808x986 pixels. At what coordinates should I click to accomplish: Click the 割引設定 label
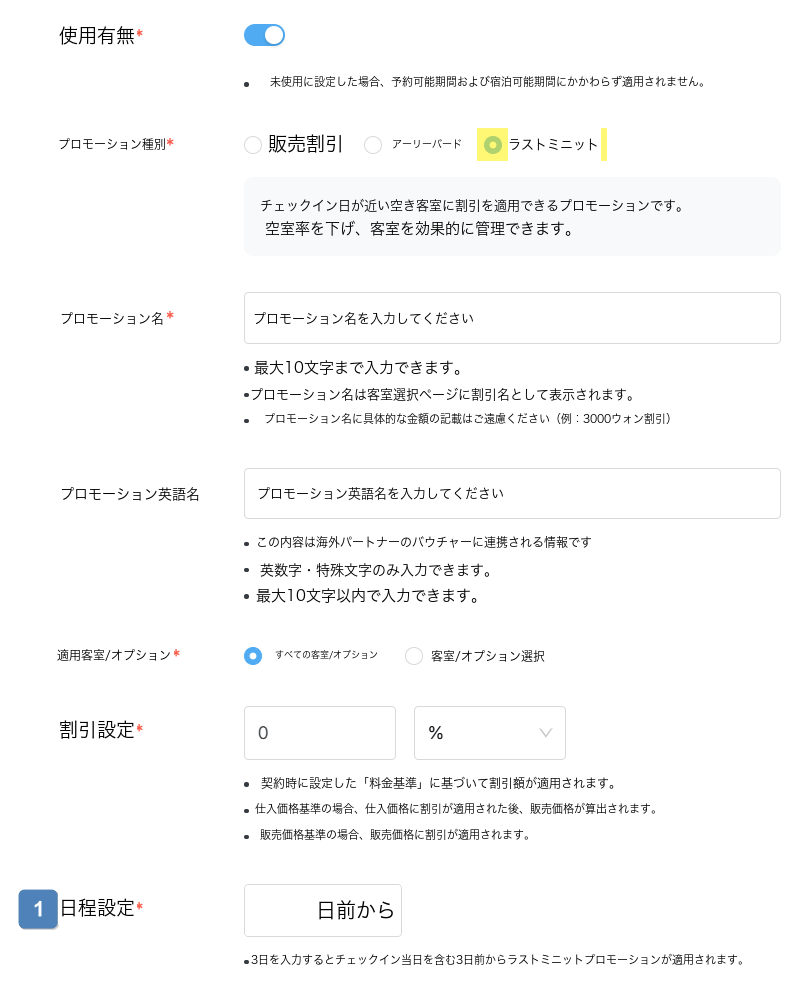[x=97, y=730]
